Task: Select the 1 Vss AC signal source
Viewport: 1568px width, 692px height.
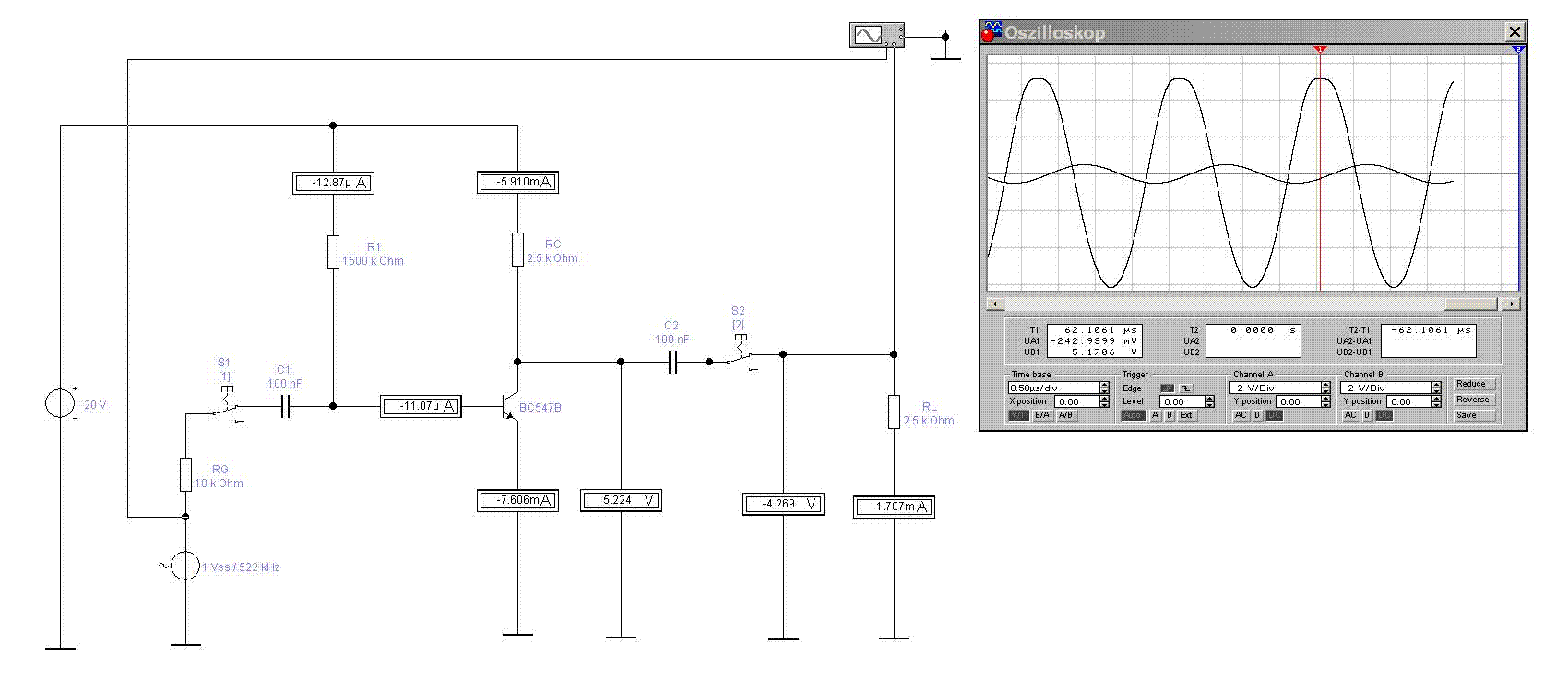Action: (185, 567)
